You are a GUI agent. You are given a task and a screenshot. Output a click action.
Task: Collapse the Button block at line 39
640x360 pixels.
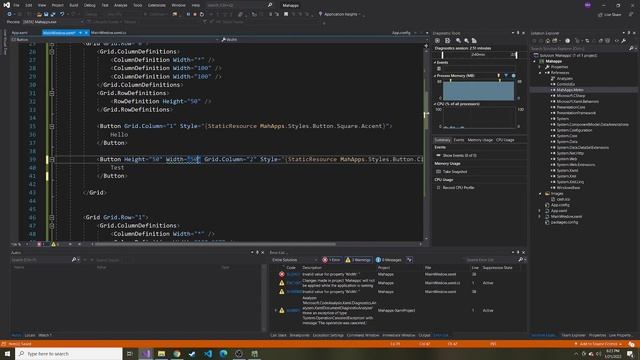[52, 159]
